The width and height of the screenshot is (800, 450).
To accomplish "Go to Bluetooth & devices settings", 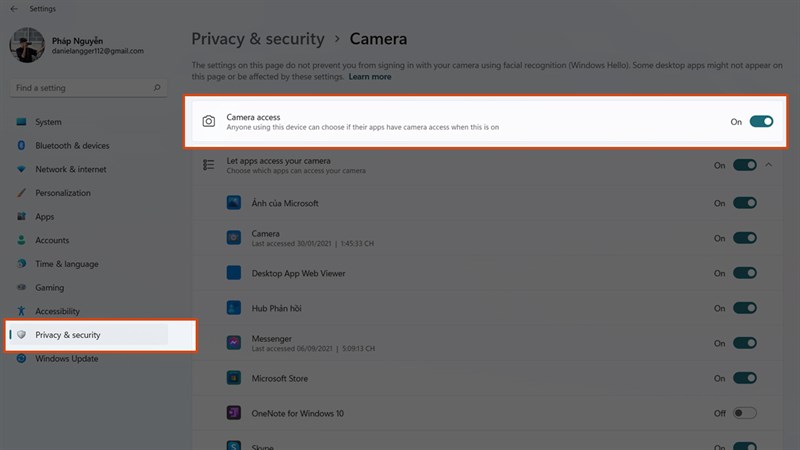I will coord(72,146).
